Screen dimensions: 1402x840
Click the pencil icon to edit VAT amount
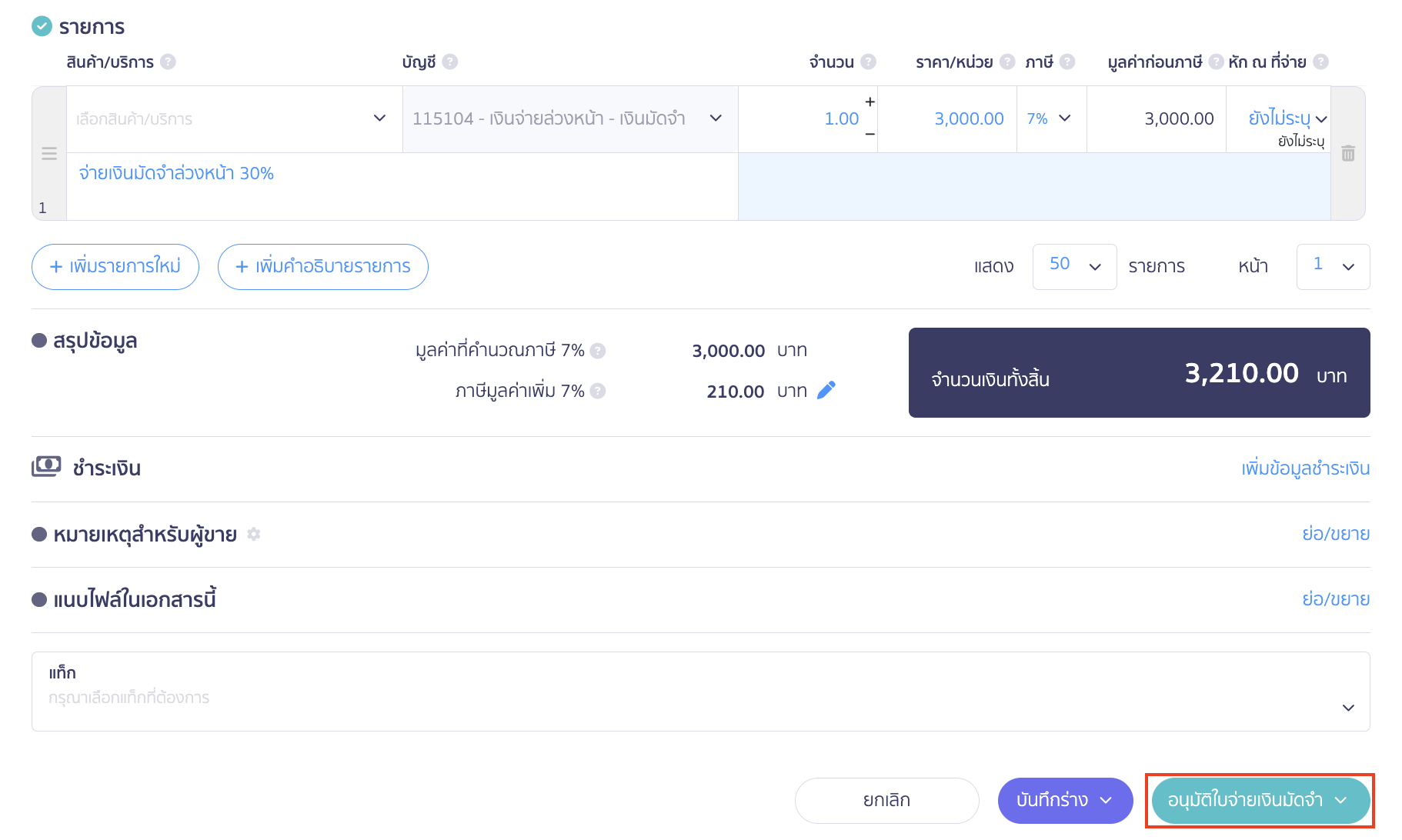(x=826, y=391)
